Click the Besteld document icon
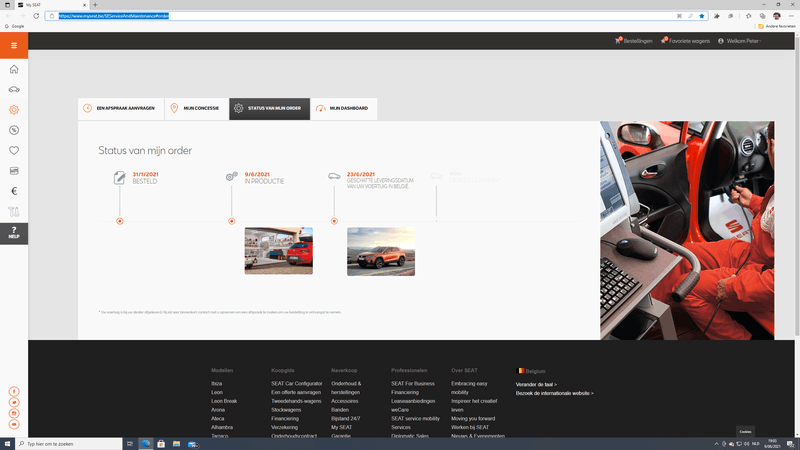800x450 pixels. (119, 178)
